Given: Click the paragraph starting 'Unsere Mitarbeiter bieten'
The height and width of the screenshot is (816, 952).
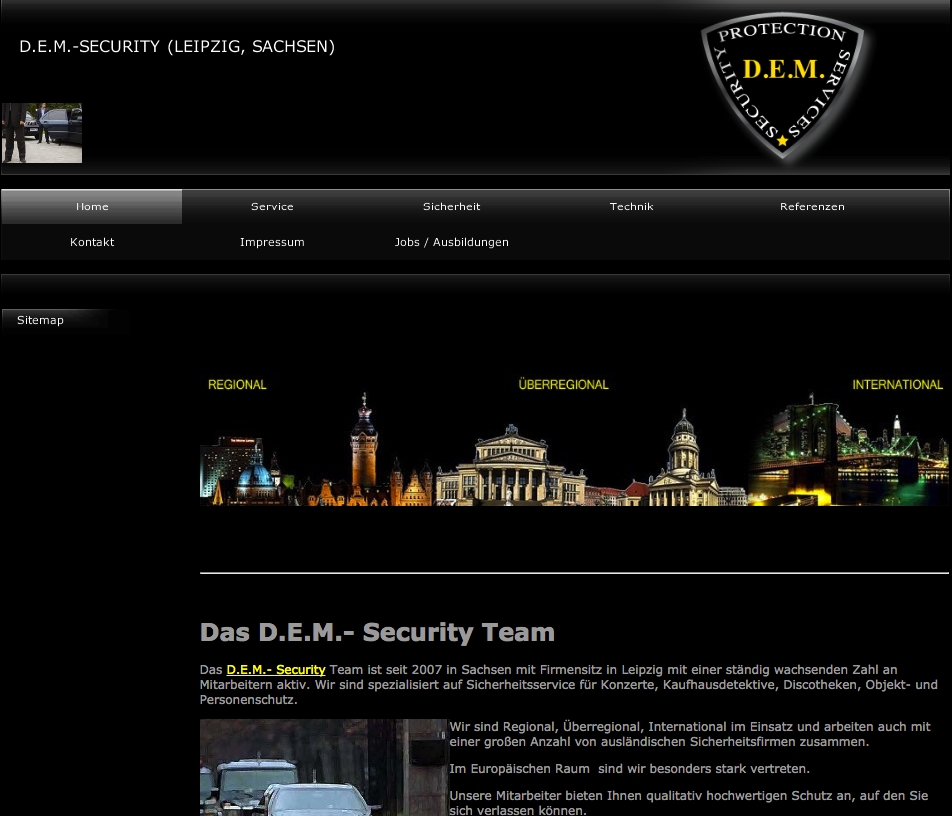Looking at the screenshot, I should 688,803.
